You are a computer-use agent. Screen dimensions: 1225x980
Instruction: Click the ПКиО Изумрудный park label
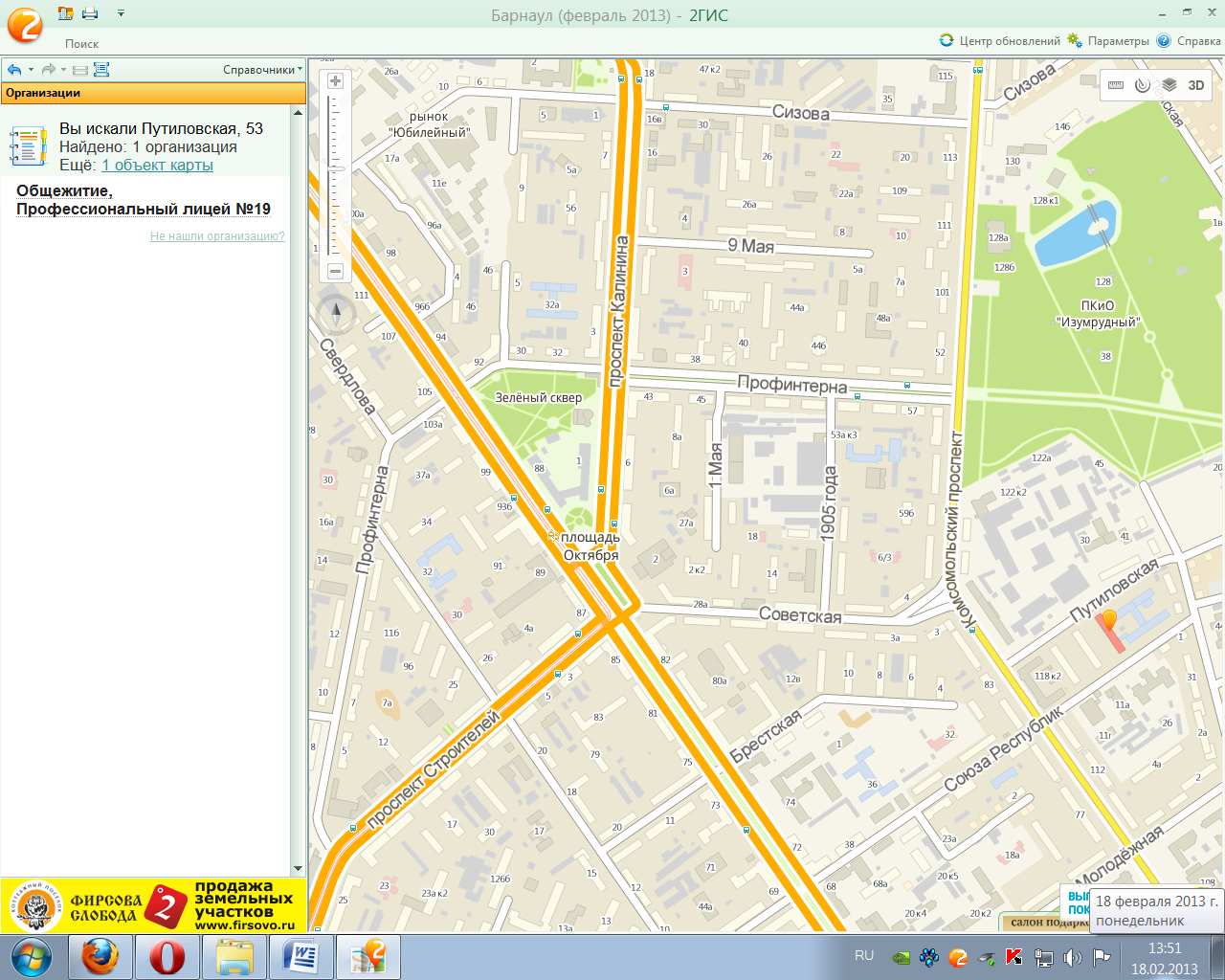pos(1098,314)
